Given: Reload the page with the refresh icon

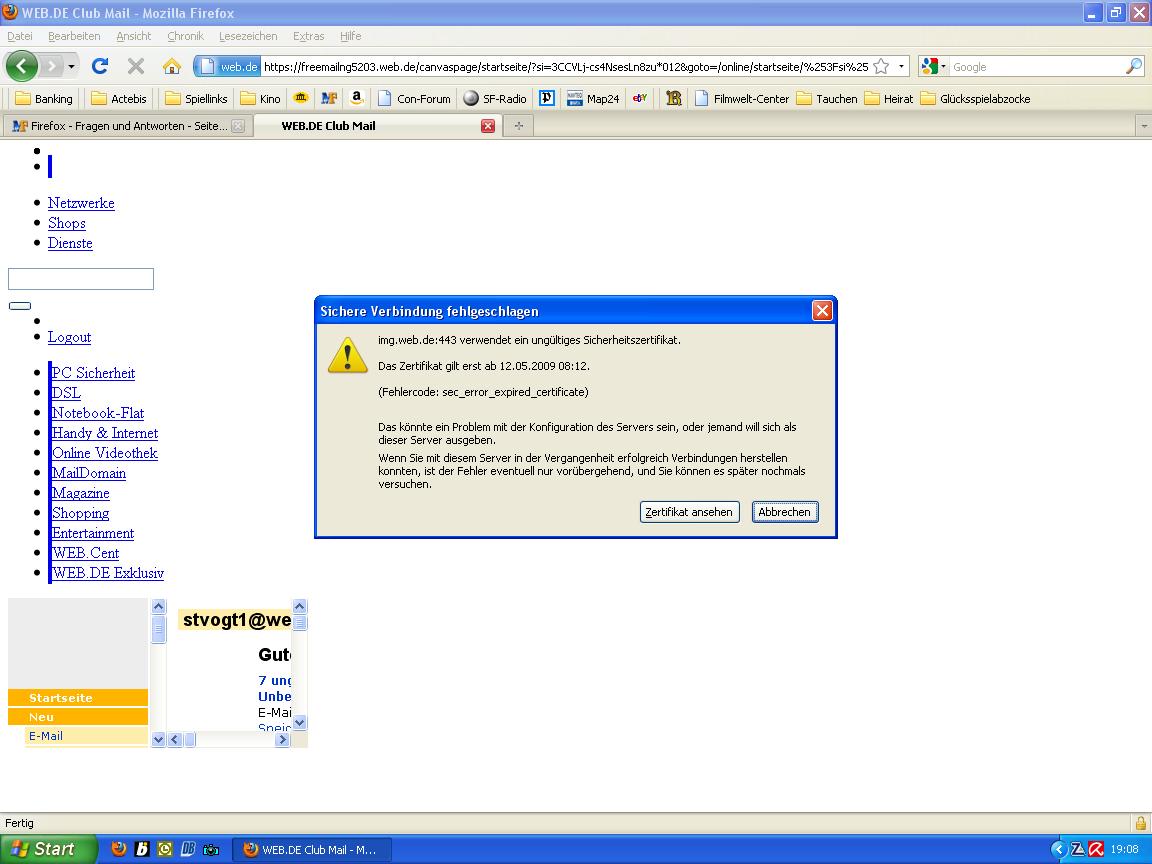Looking at the screenshot, I should 100,66.
